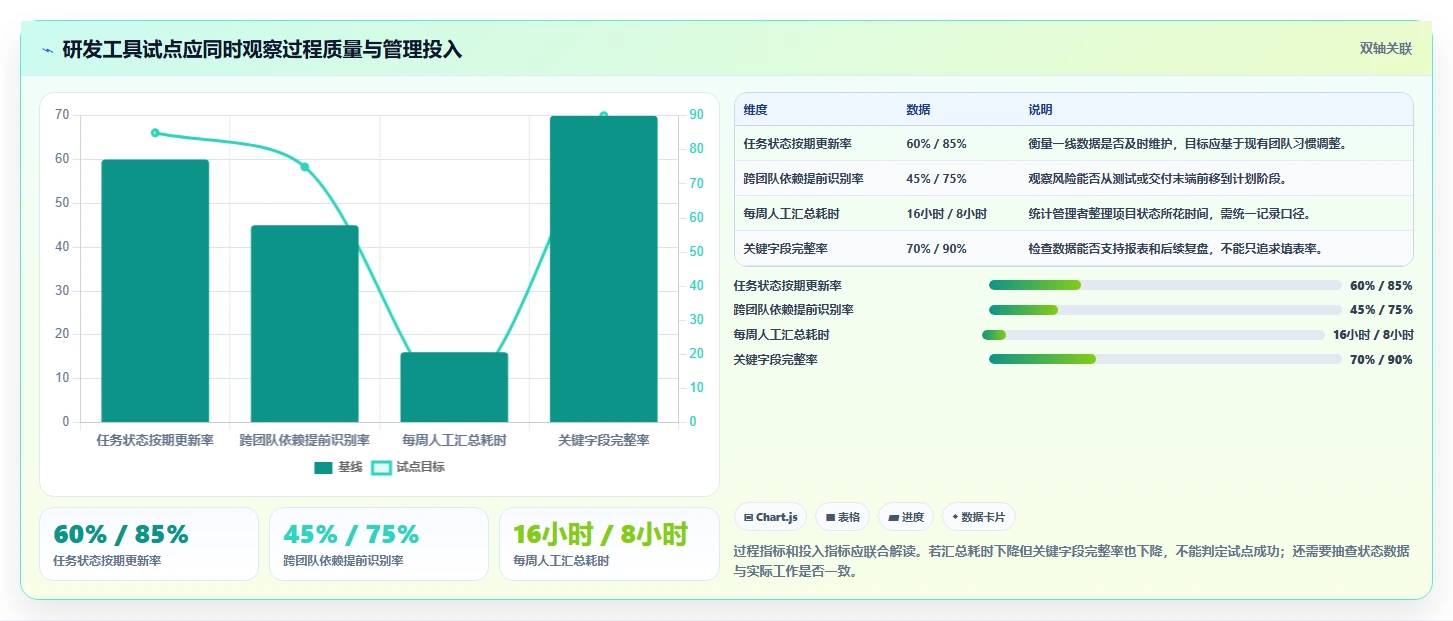The width and height of the screenshot is (1453, 621).
Task: Click the 维度 column header
Action: 756,109
